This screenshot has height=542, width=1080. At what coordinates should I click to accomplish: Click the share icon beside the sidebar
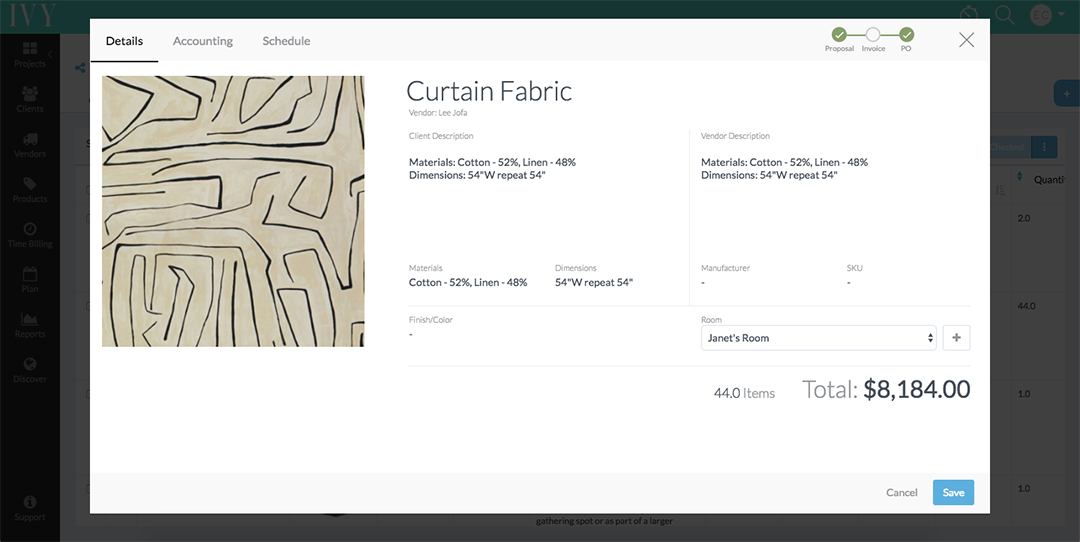coord(80,68)
